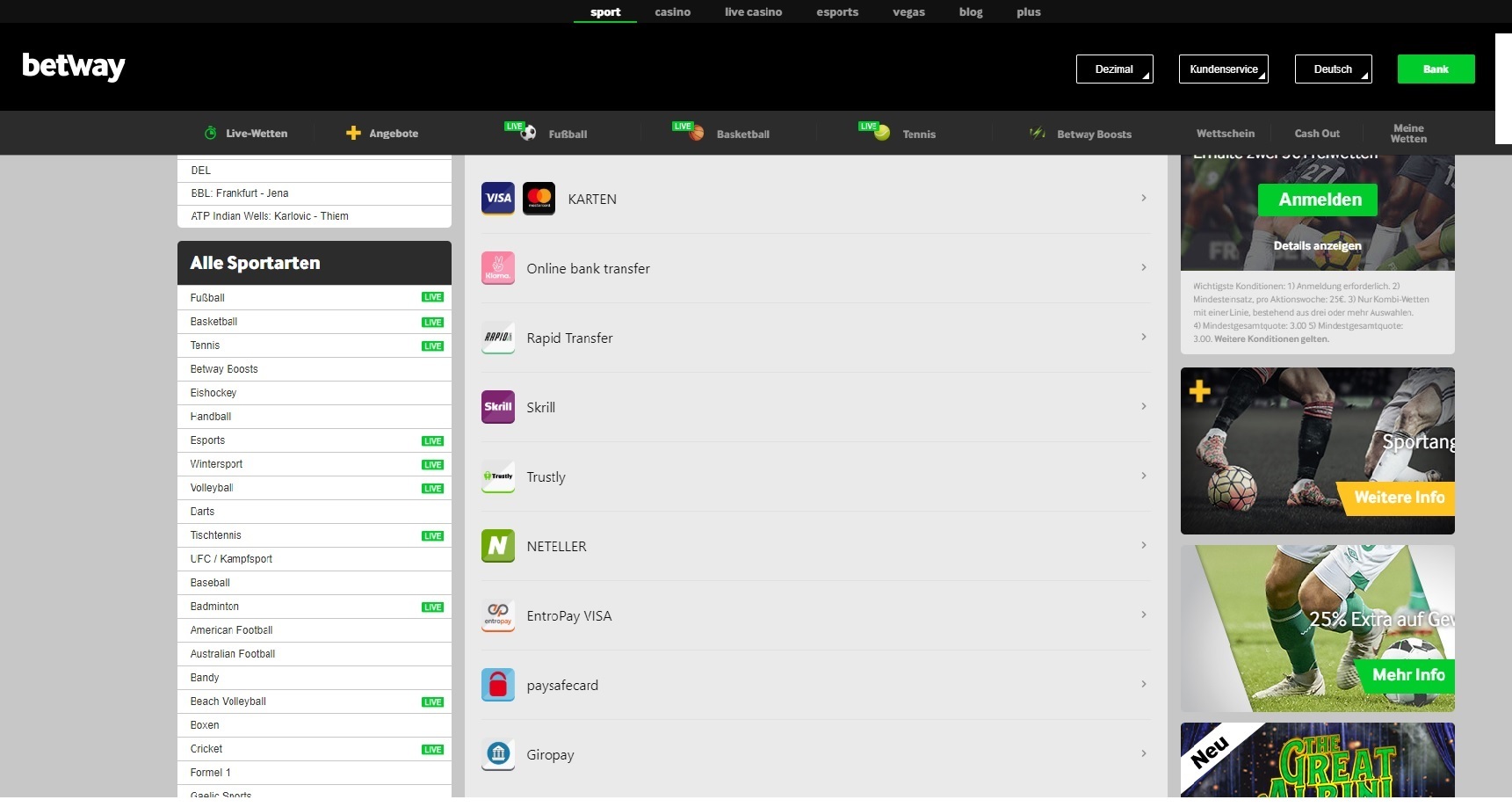Click the Betway Boosts lightning icon

(1038, 133)
